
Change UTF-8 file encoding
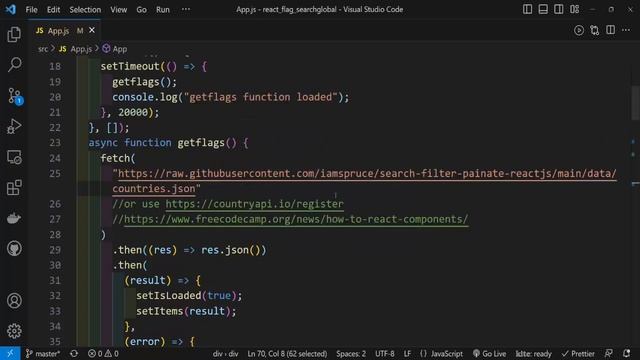[384, 353]
